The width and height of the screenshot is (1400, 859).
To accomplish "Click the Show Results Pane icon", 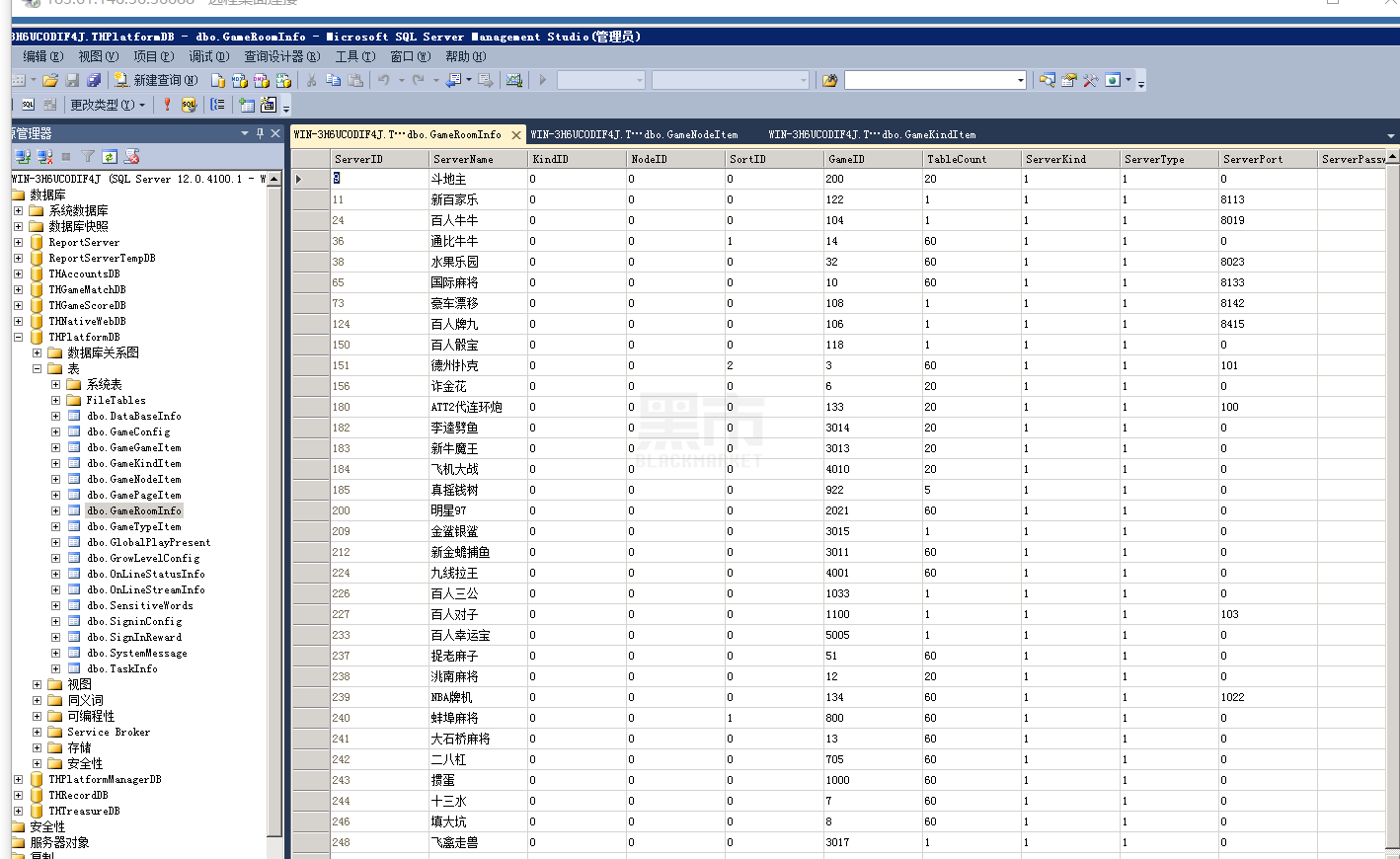I will [x=49, y=105].
